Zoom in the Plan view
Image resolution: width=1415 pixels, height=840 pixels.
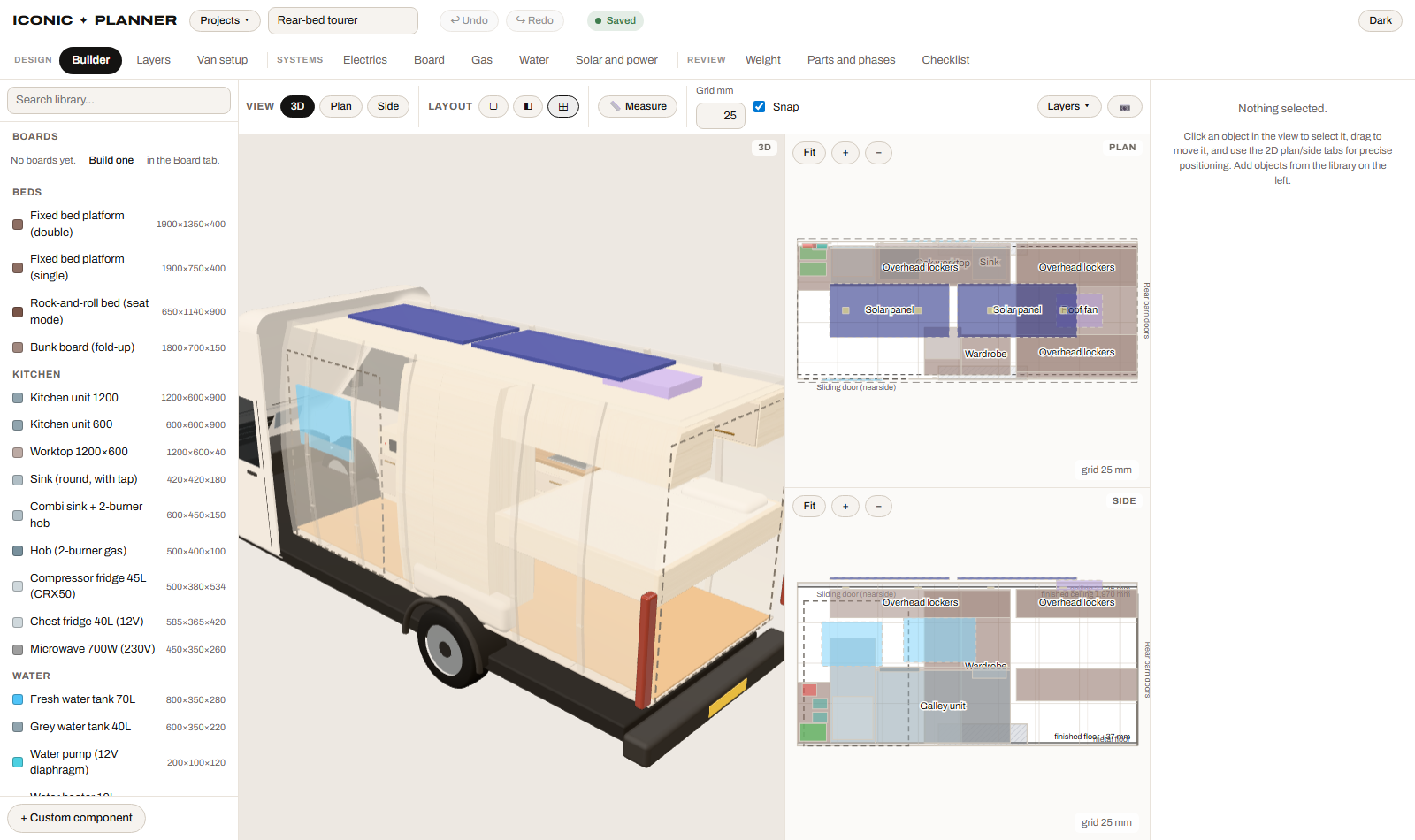point(845,153)
